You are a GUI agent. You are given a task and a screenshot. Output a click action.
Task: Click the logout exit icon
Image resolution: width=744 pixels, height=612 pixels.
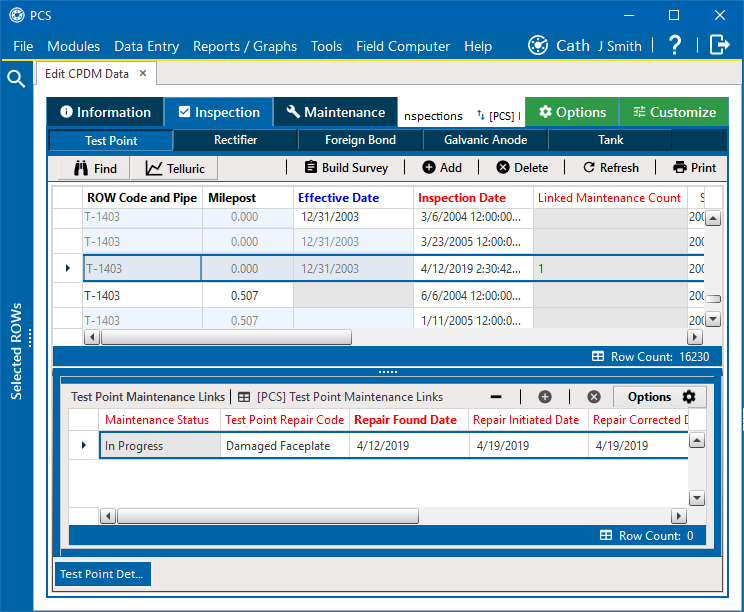click(x=719, y=45)
